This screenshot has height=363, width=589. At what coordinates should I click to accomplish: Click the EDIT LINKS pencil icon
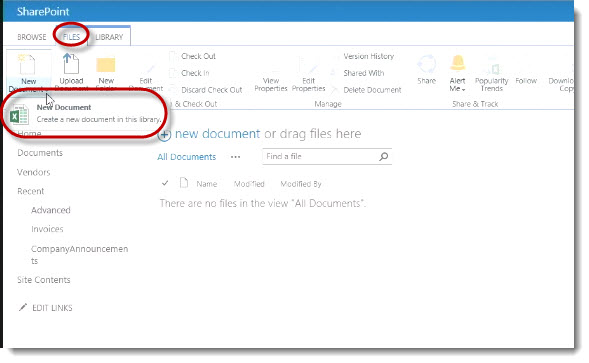pos(23,307)
